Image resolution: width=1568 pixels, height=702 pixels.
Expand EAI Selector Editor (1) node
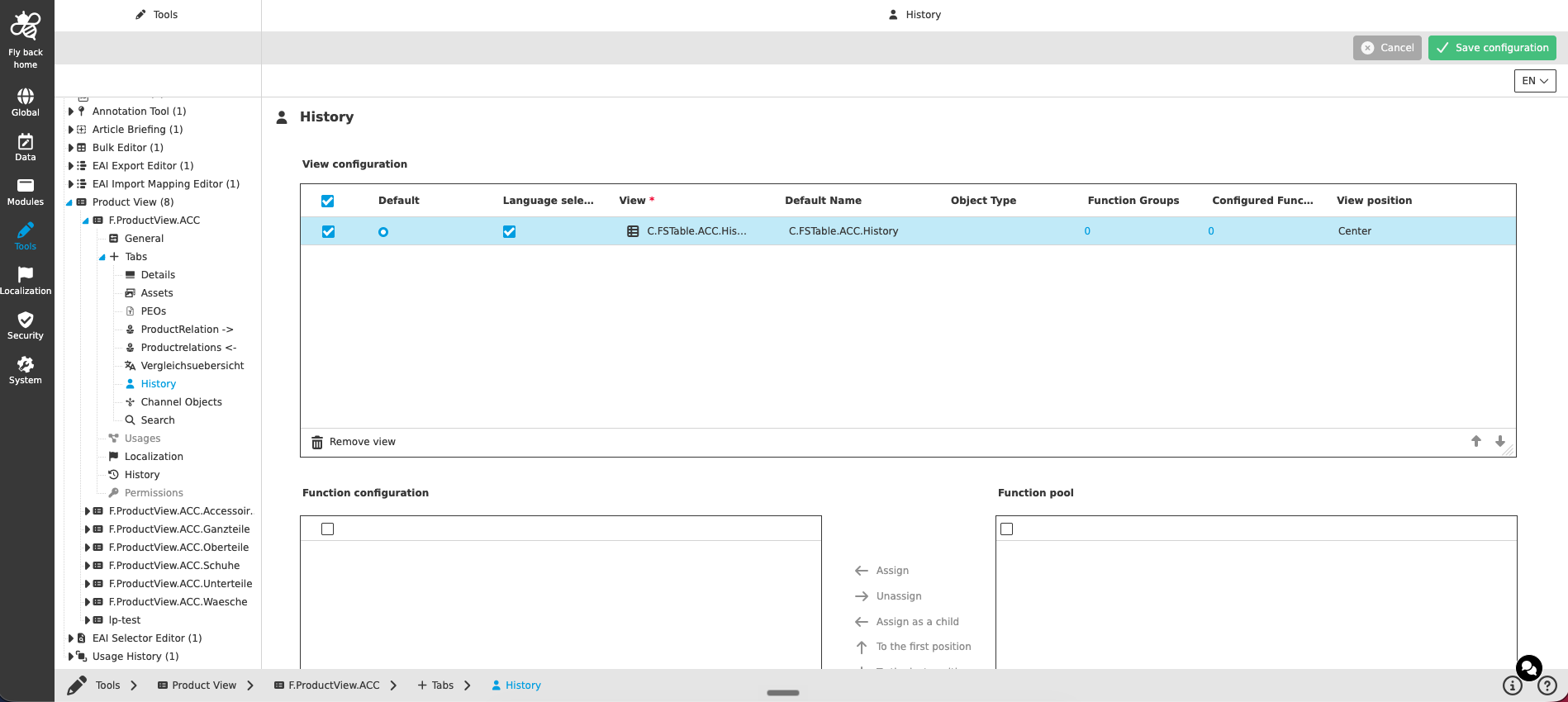coord(71,638)
